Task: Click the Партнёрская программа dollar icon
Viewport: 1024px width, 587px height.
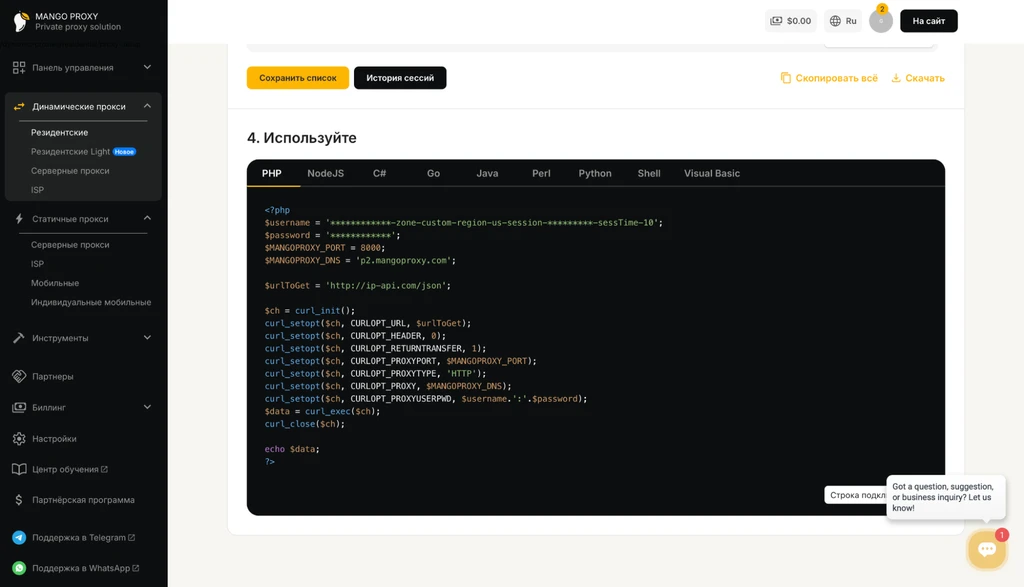Action: coord(19,500)
